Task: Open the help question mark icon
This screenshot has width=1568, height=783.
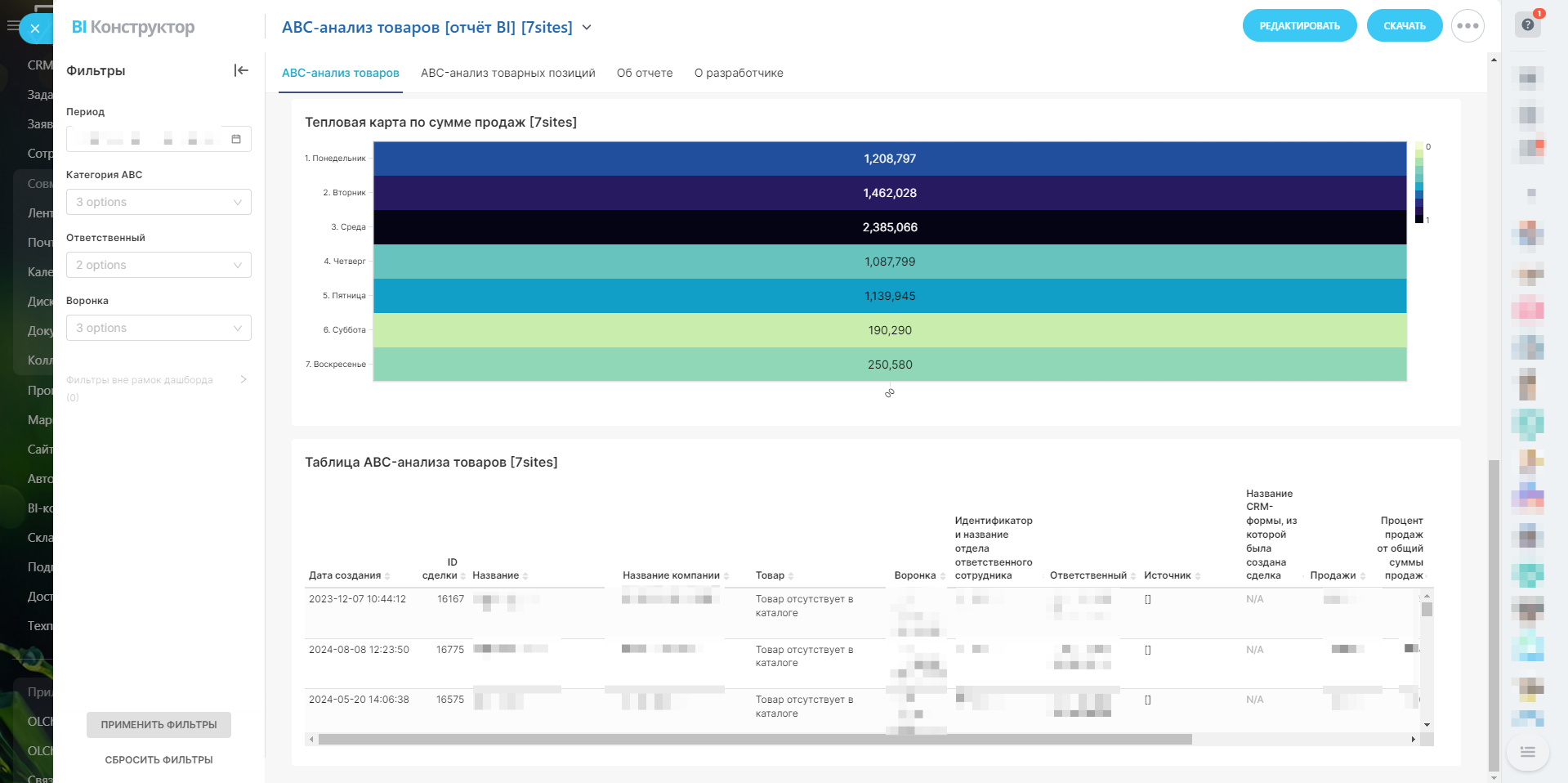Action: click(x=1527, y=25)
